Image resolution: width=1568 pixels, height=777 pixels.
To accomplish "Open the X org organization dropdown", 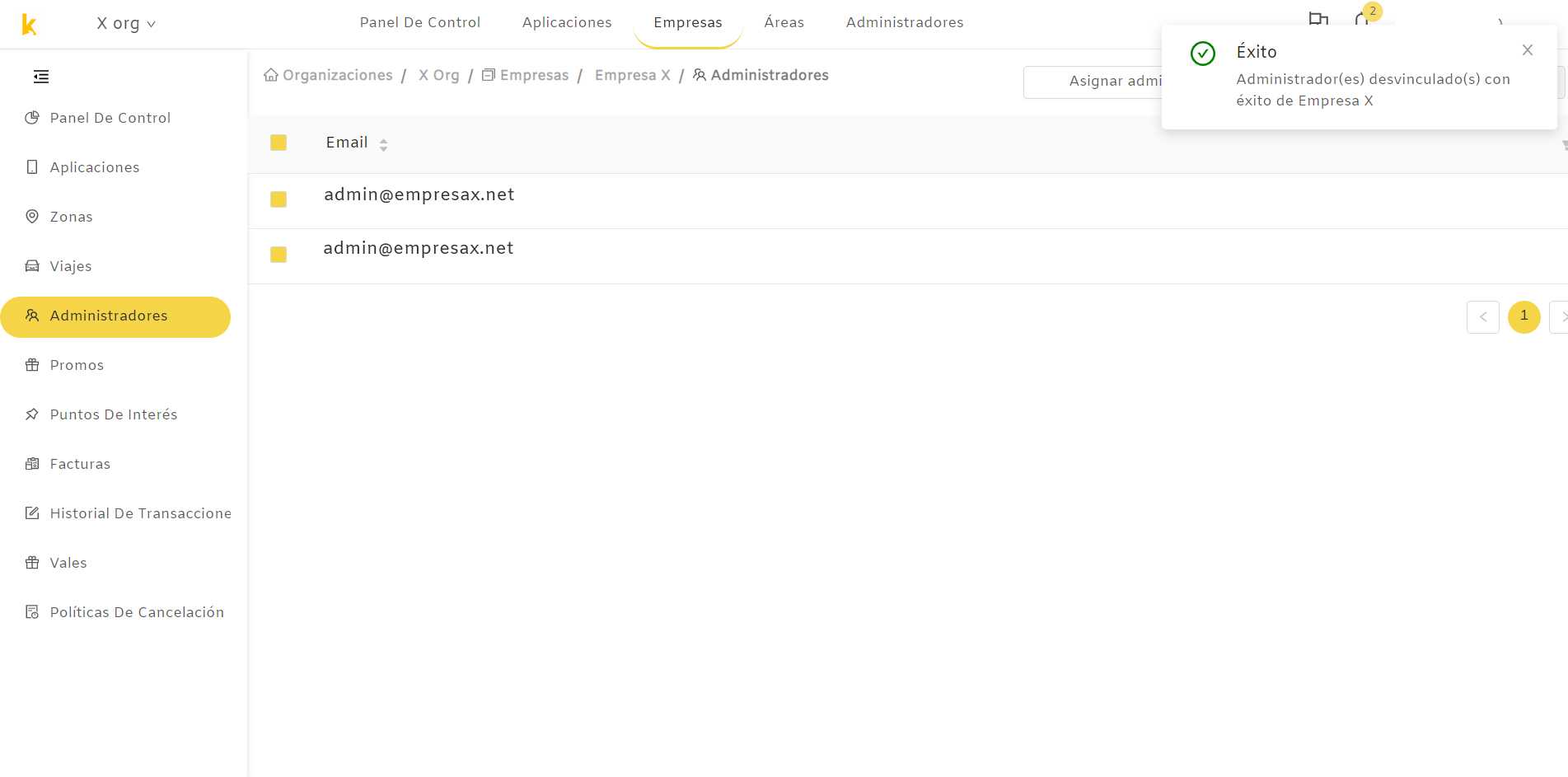I will pos(126,24).
